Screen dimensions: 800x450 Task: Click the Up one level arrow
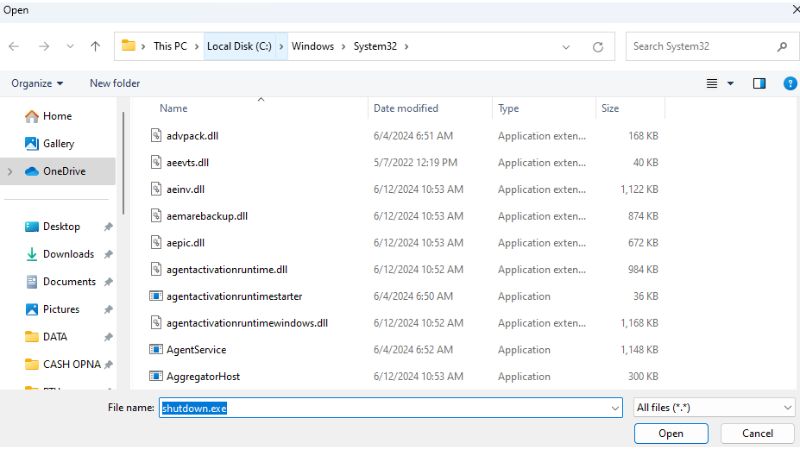point(95,46)
